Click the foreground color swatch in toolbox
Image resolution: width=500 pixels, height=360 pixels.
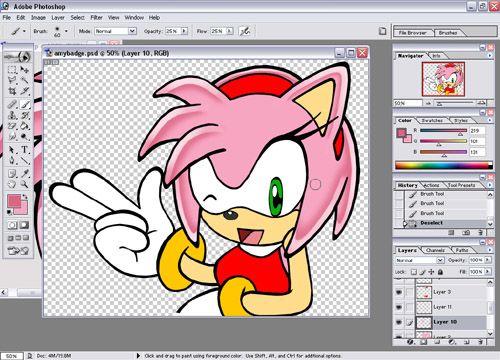(14, 201)
